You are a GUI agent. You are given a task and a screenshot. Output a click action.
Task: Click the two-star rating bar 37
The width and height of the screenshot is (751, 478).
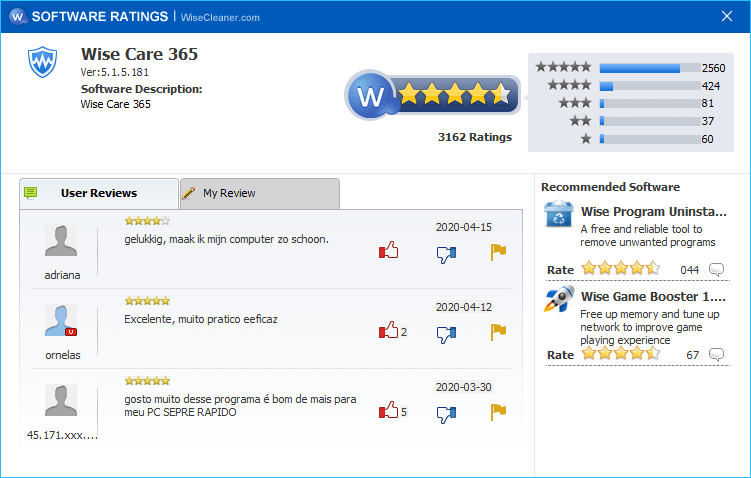point(650,121)
